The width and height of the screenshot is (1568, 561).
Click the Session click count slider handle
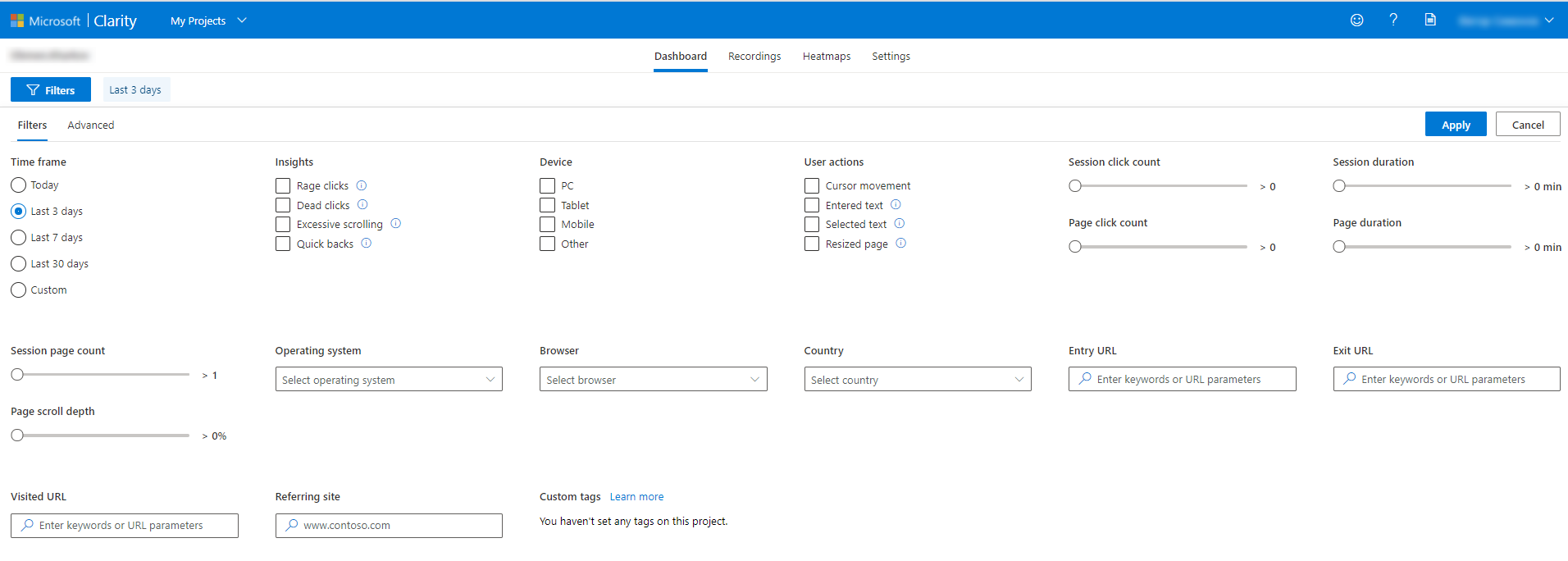1075,186
